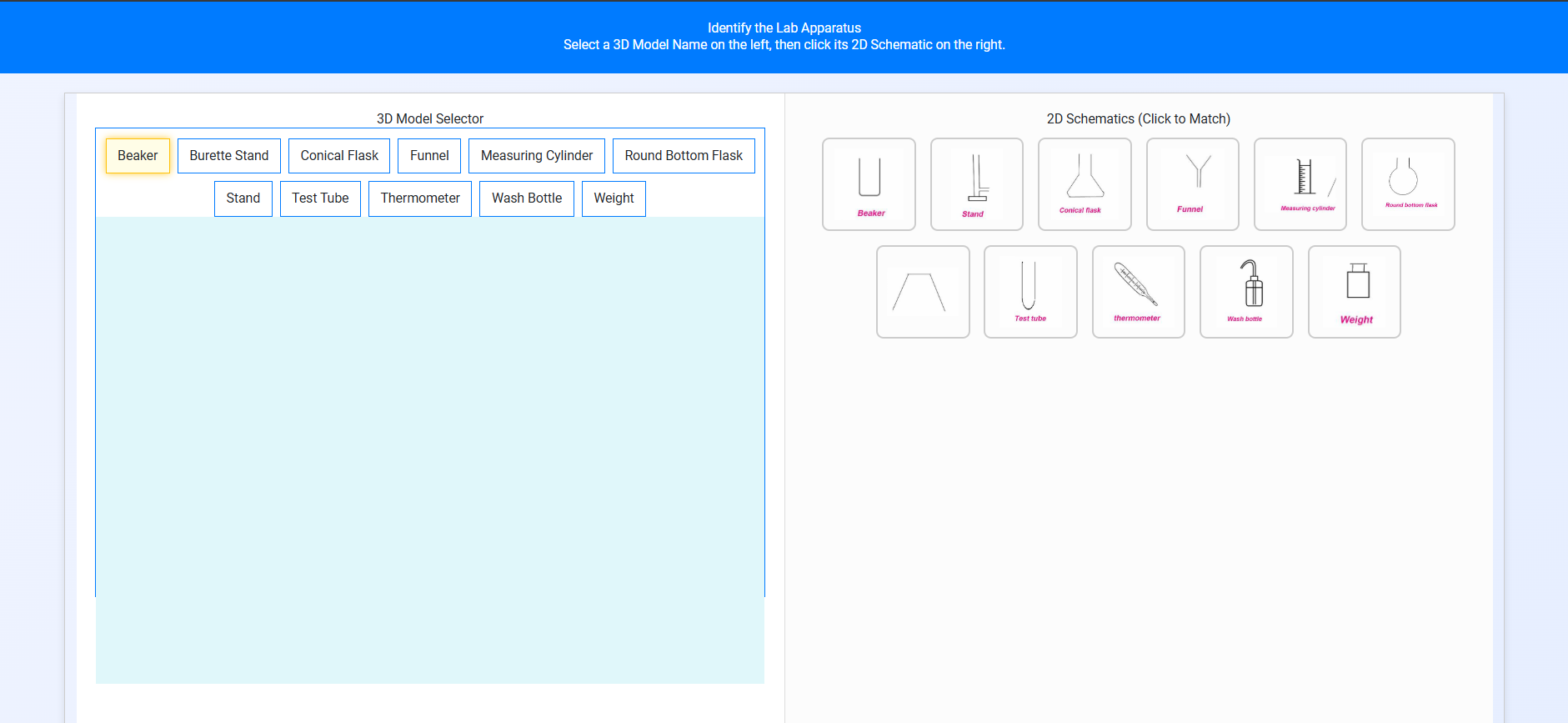Select the Test tube schematic
The image size is (1568, 723).
[1030, 292]
